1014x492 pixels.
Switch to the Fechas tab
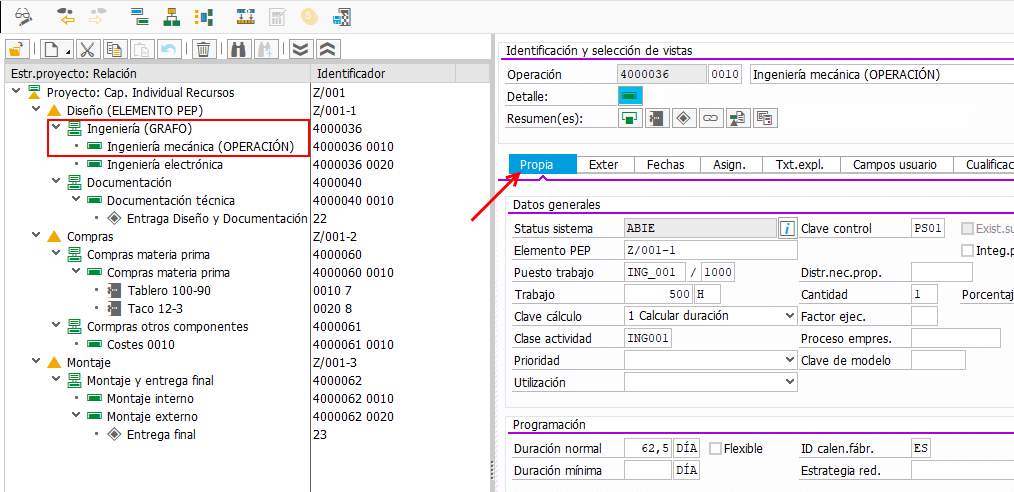665,164
